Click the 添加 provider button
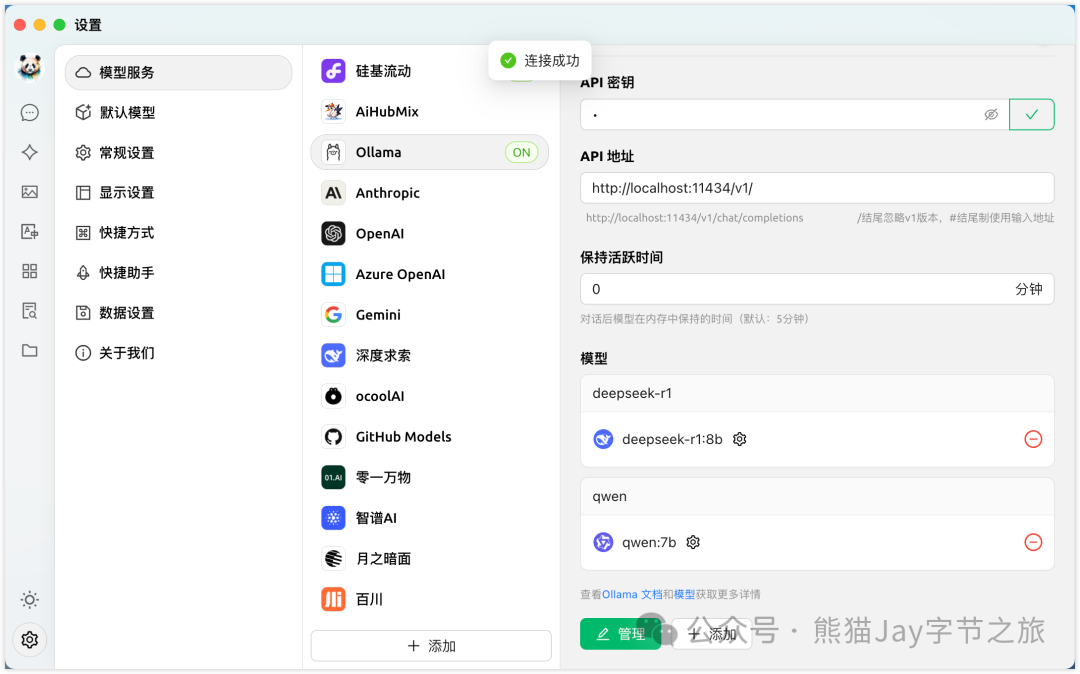The width and height of the screenshot is (1080, 674). point(431,646)
